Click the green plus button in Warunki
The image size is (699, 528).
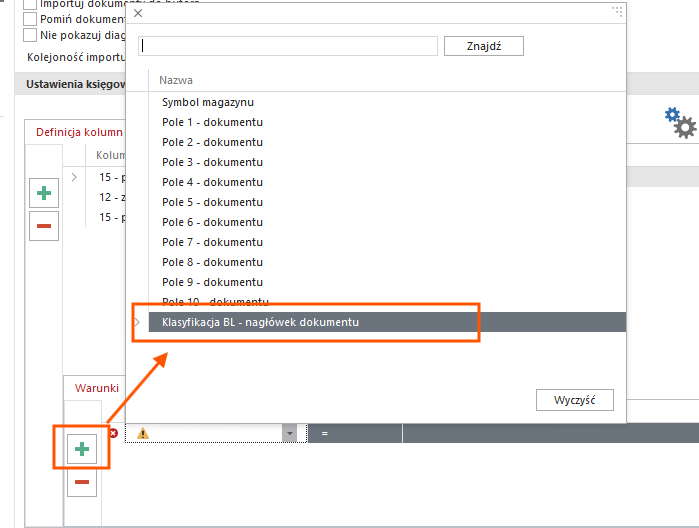coord(82,450)
